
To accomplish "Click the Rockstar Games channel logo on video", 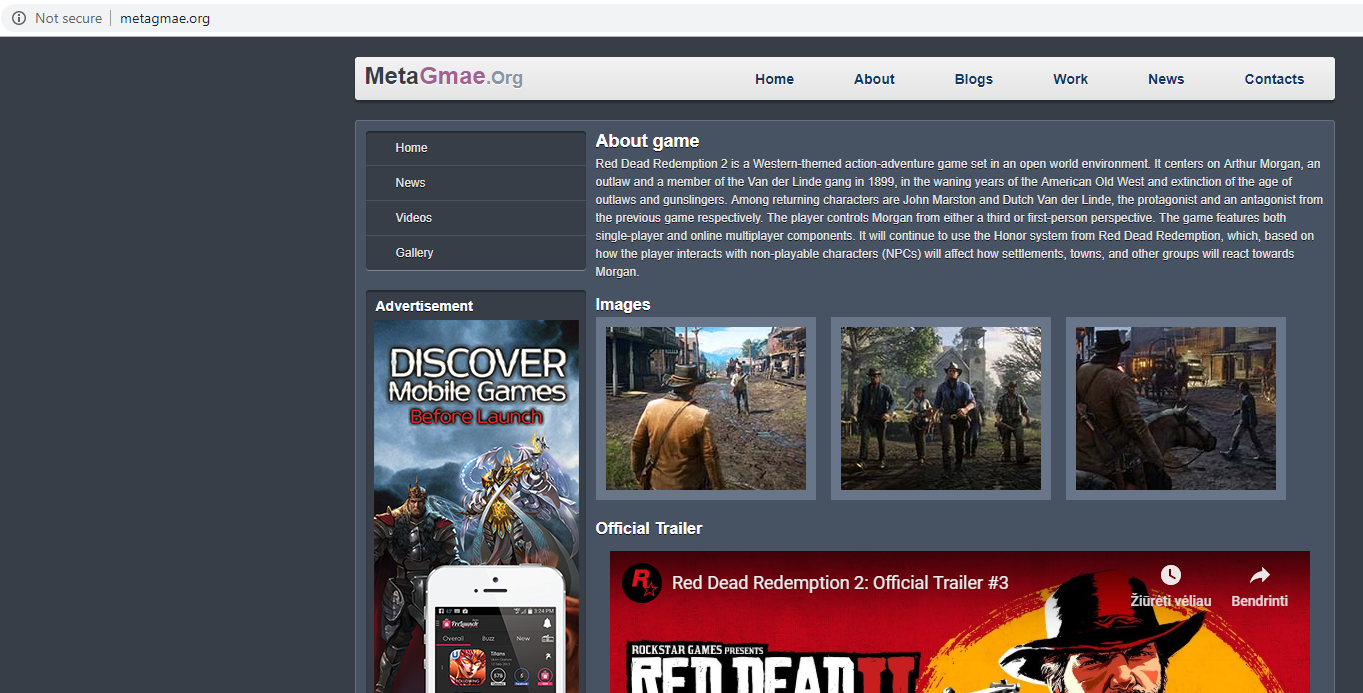I will 641,582.
